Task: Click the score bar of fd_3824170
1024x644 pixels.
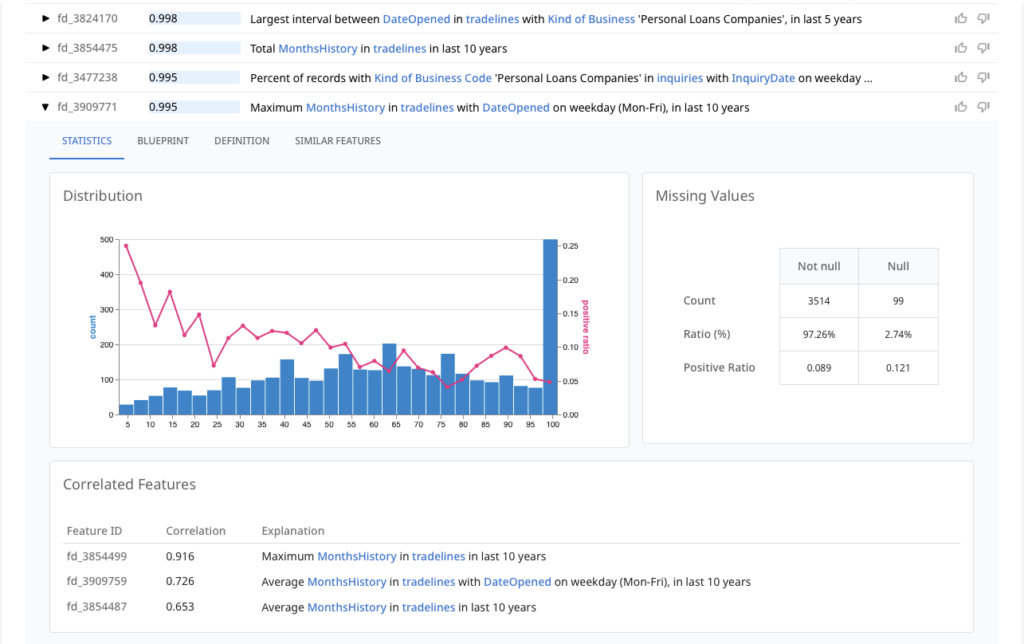Action: pos(195,18)
